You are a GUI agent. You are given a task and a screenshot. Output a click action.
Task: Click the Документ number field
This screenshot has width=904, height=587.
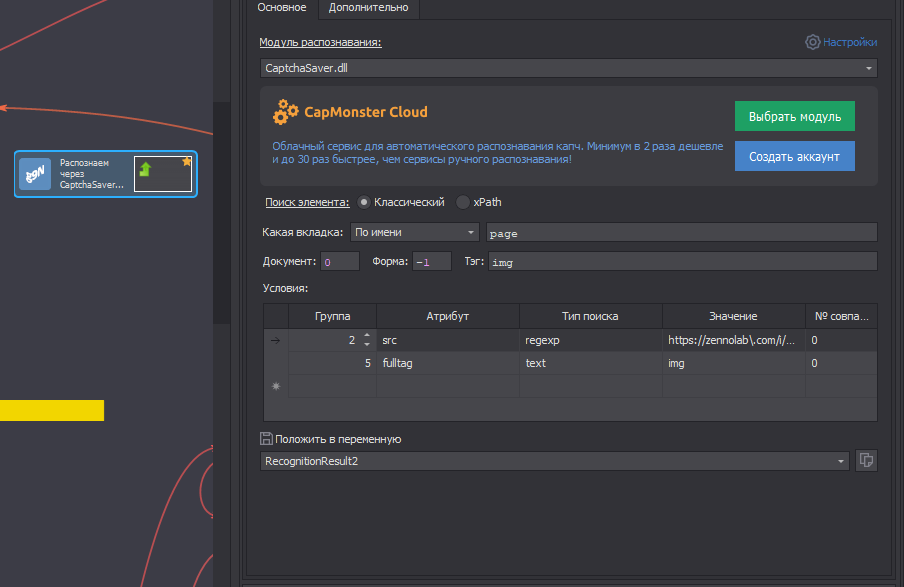pos(340,261)
